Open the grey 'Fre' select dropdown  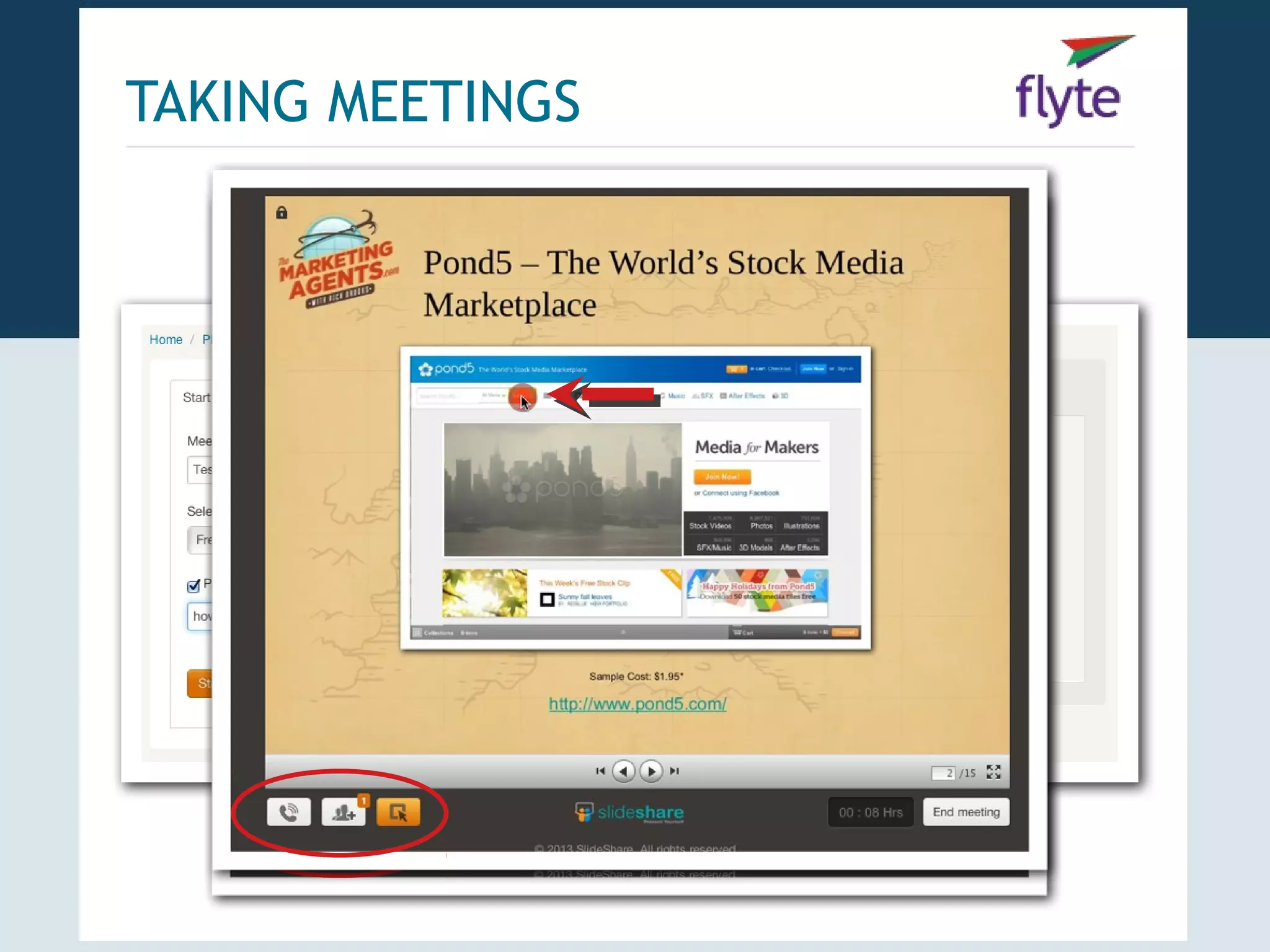coord(201,540)
